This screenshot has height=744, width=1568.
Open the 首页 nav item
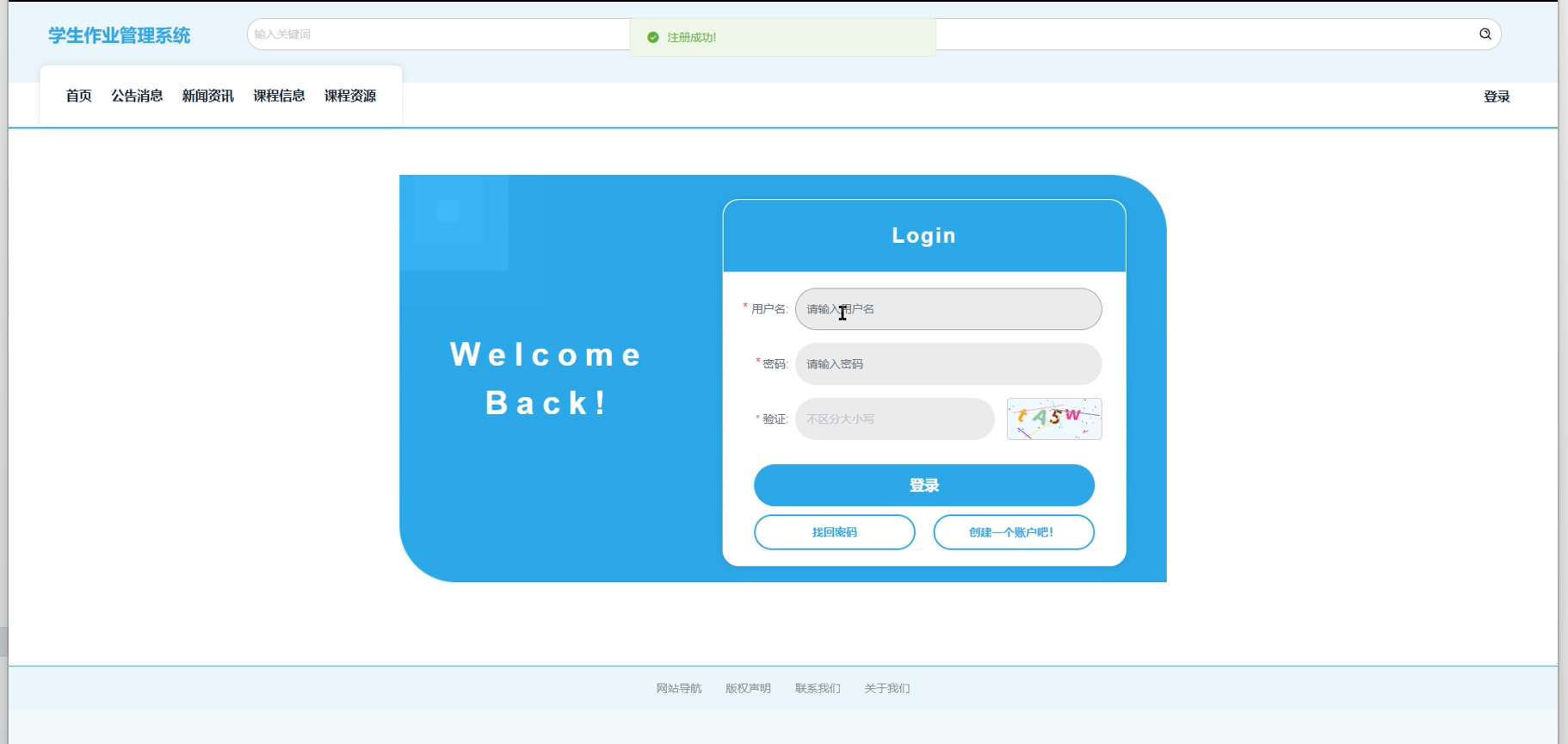pos(79,96)
